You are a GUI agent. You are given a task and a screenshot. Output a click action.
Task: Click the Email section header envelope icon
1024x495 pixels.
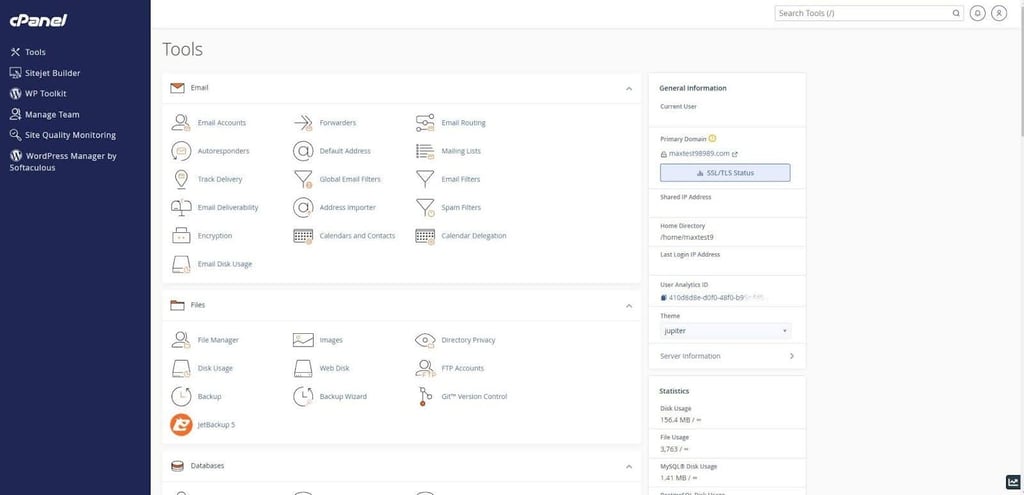pos(177,88)
